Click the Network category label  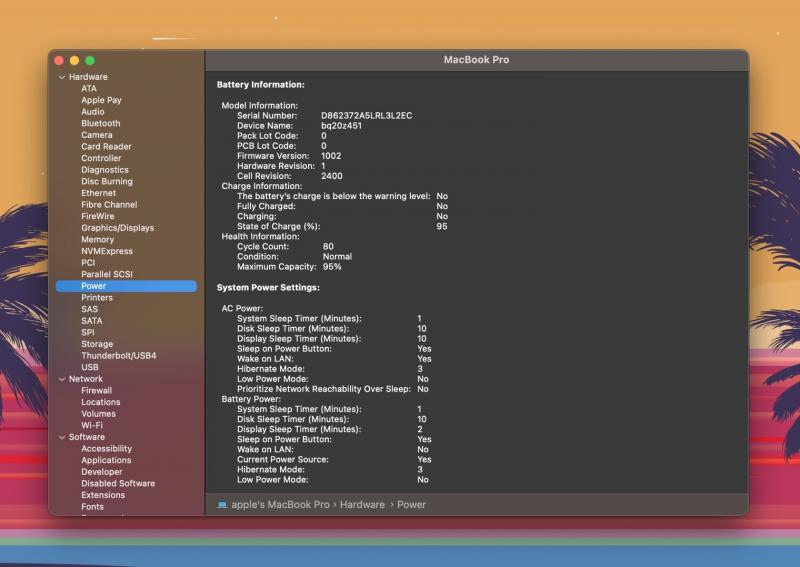point(86,379)
